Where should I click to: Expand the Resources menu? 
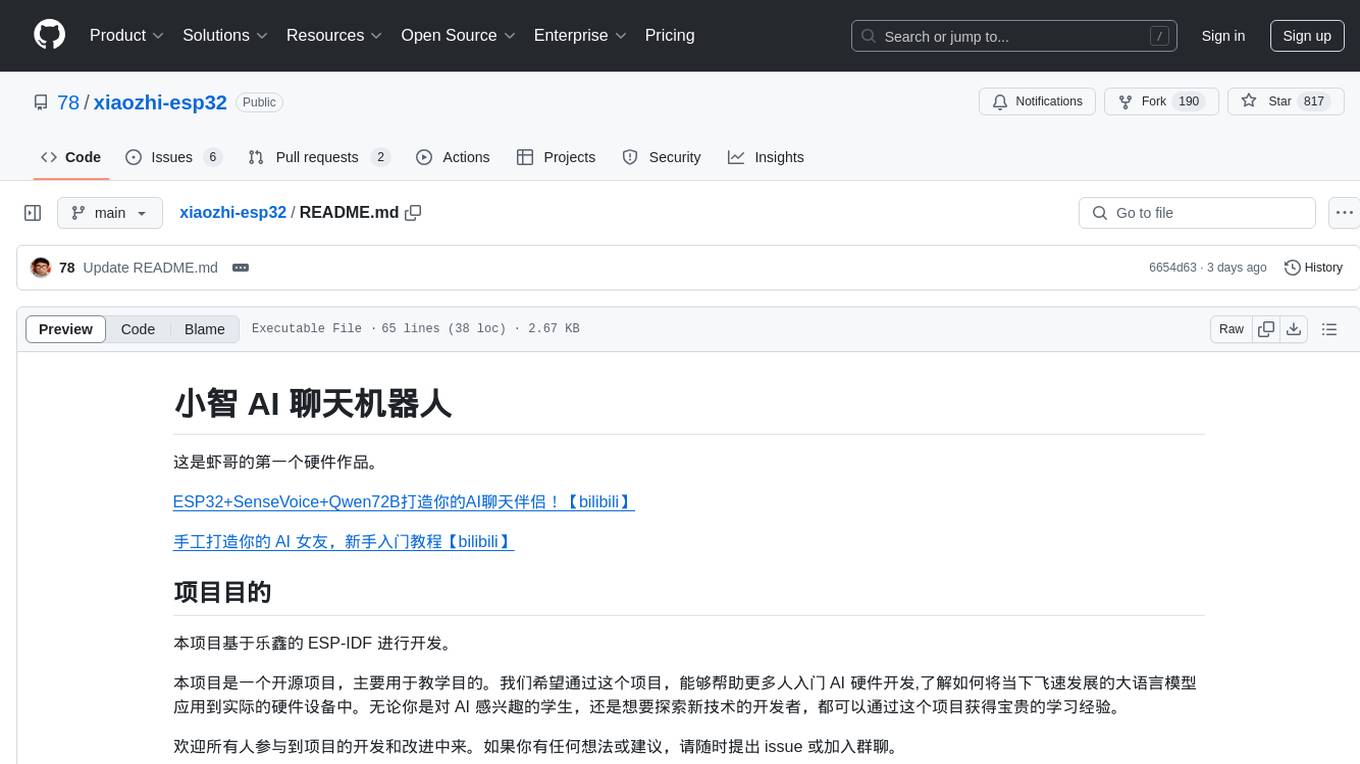coord(334,35)
